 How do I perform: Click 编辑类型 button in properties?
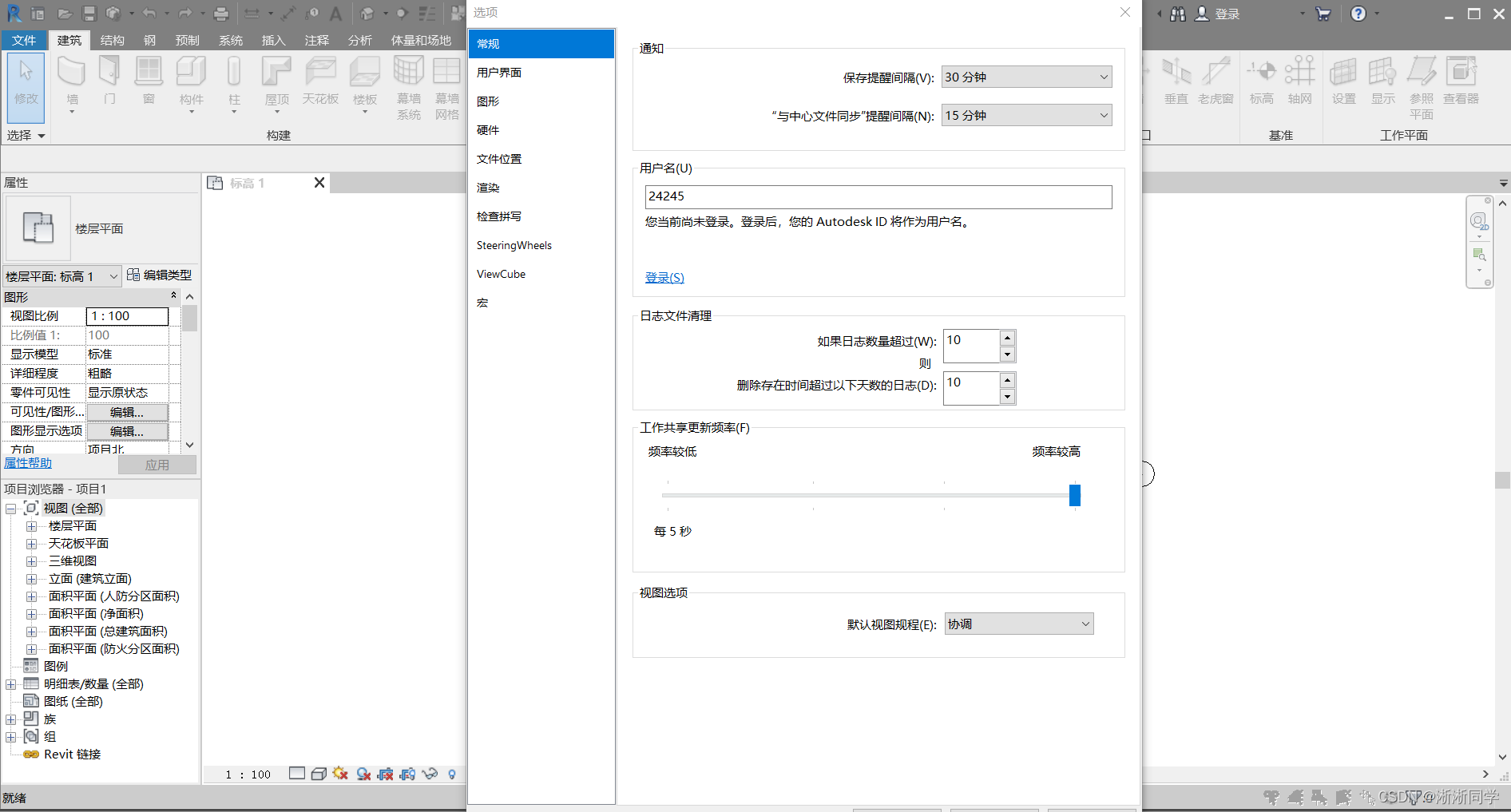tap(160, 275)
